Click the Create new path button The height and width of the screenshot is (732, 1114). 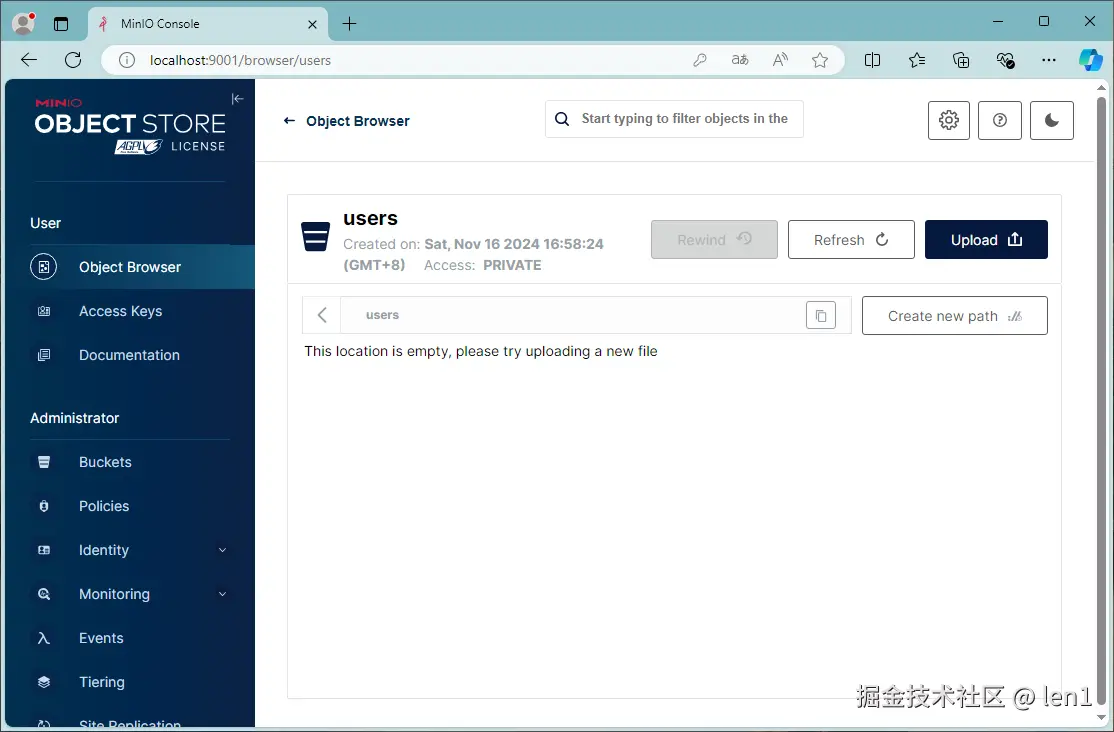coord(954,316)
